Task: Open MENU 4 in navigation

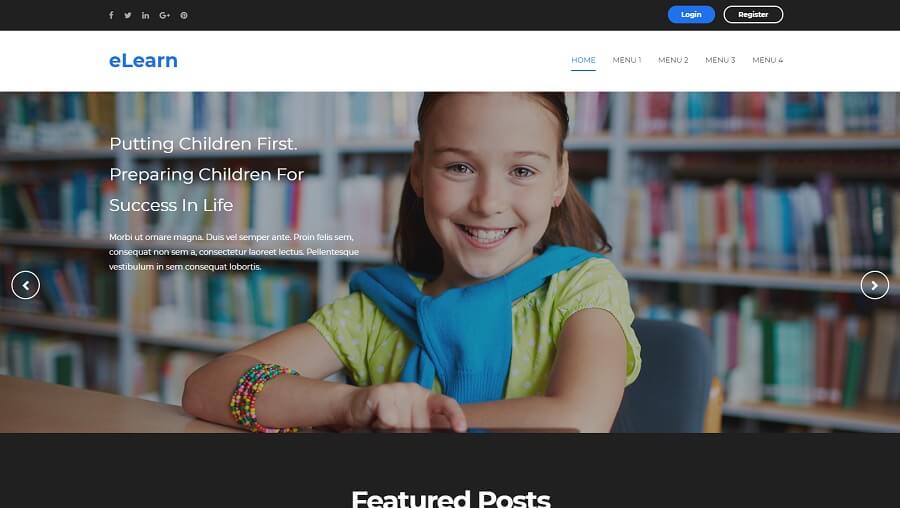Action: [x=767, y=60]
